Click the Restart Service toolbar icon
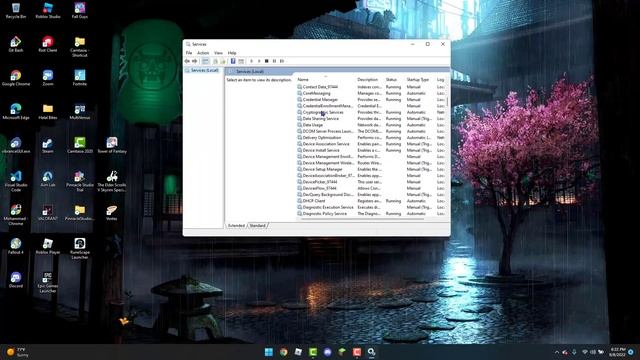 click(x=282, y=61)
